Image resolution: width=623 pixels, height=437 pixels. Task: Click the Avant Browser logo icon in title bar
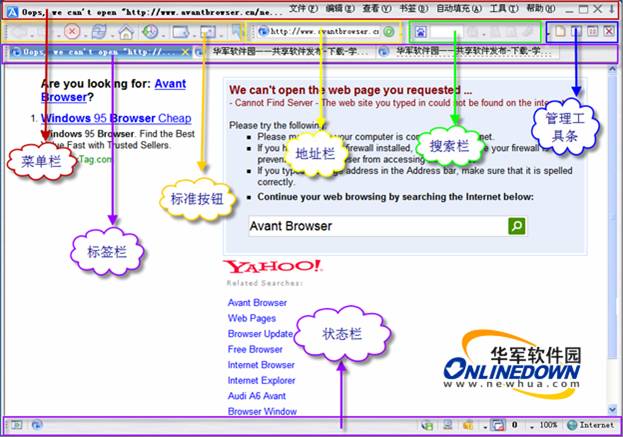[x=13, y=12]
